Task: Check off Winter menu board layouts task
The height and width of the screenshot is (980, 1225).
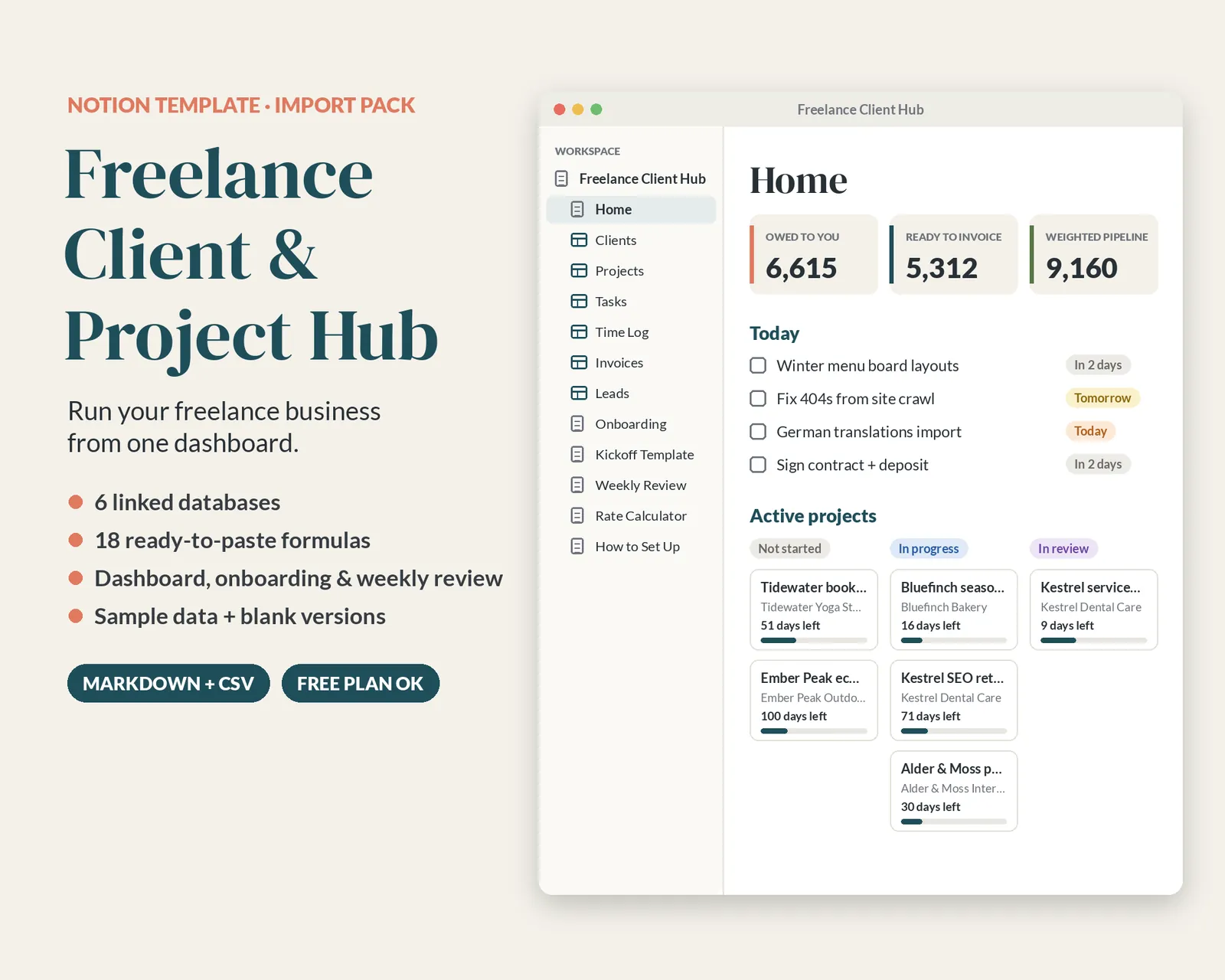Action: [758, 365]
